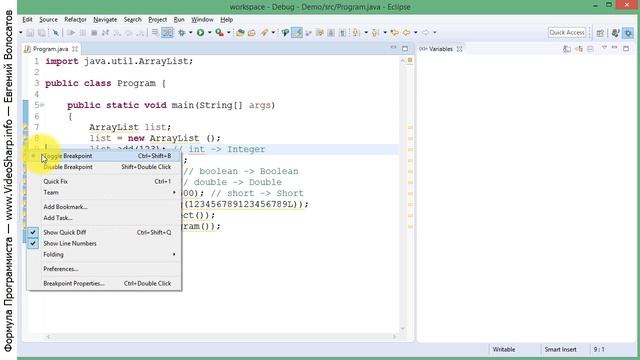Click the Suspend debug icon
640x360 pixels.
(x=82, y=33)
